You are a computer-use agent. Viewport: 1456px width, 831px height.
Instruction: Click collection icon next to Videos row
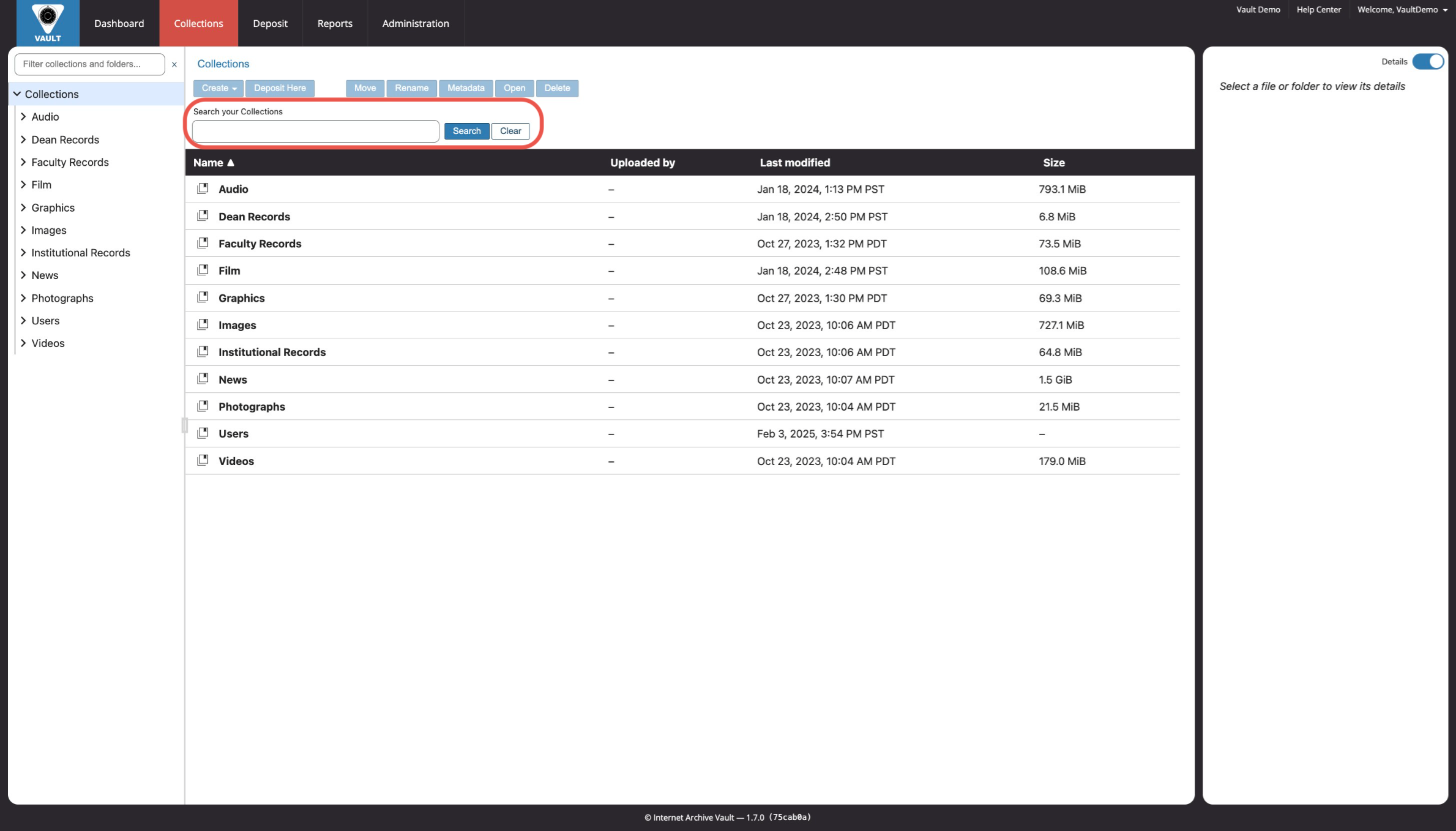click(203, 460)
